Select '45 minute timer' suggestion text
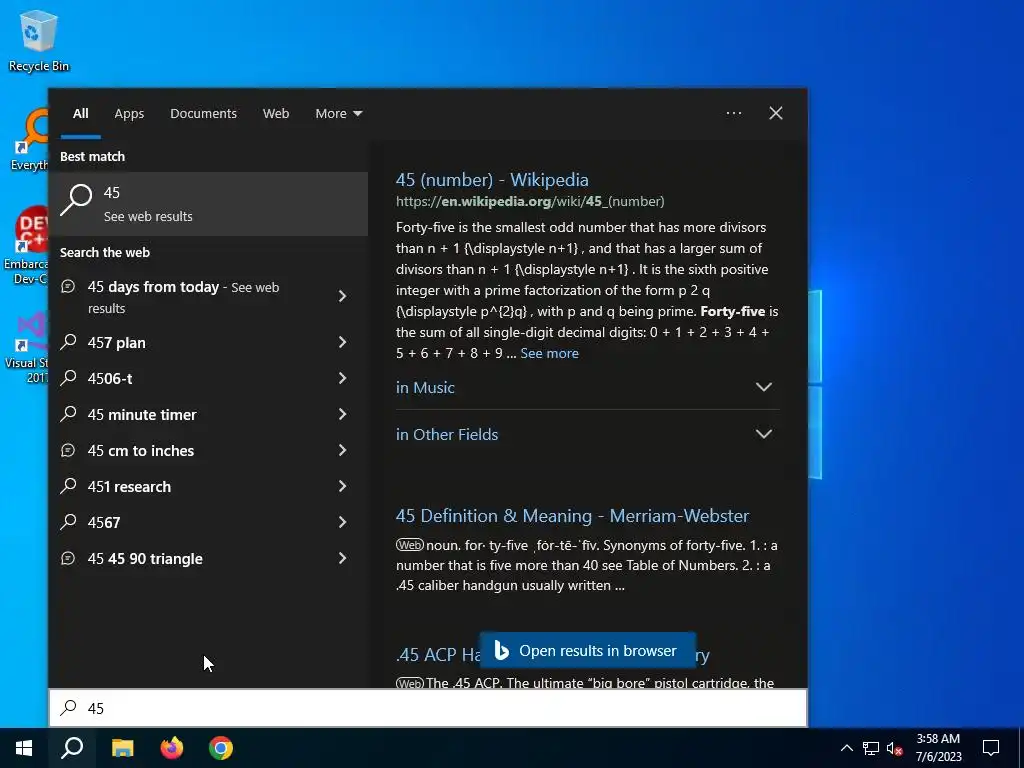 coord(142,415)
